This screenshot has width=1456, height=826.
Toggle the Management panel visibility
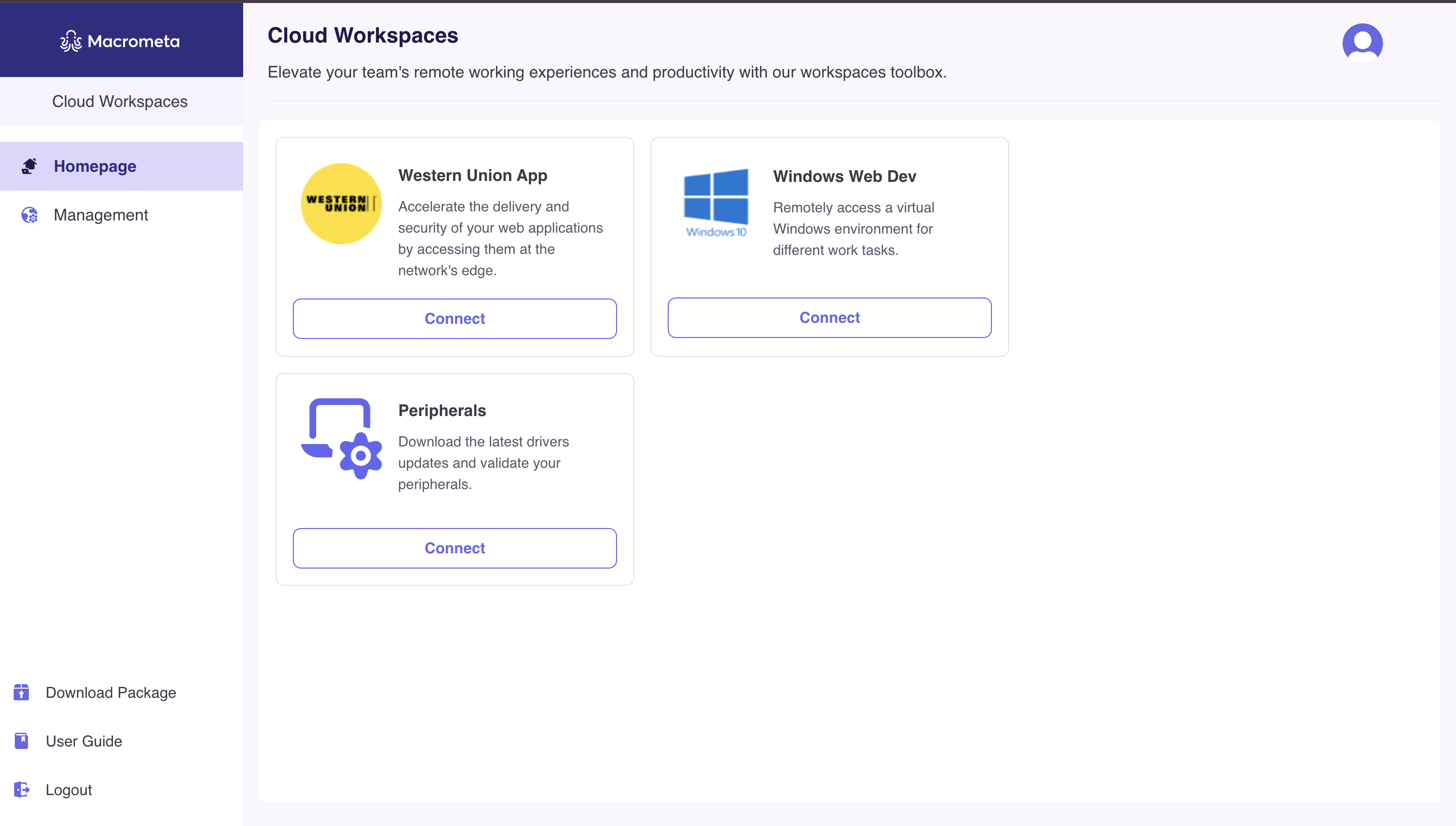[100, 215]
